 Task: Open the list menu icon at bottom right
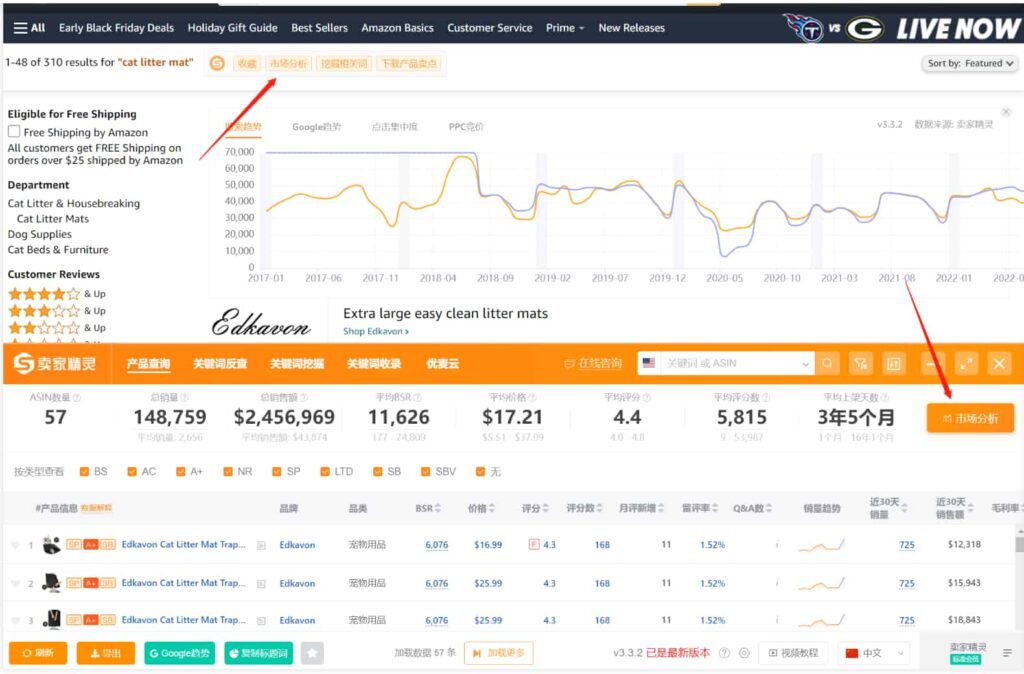[x=1007, y=653]
